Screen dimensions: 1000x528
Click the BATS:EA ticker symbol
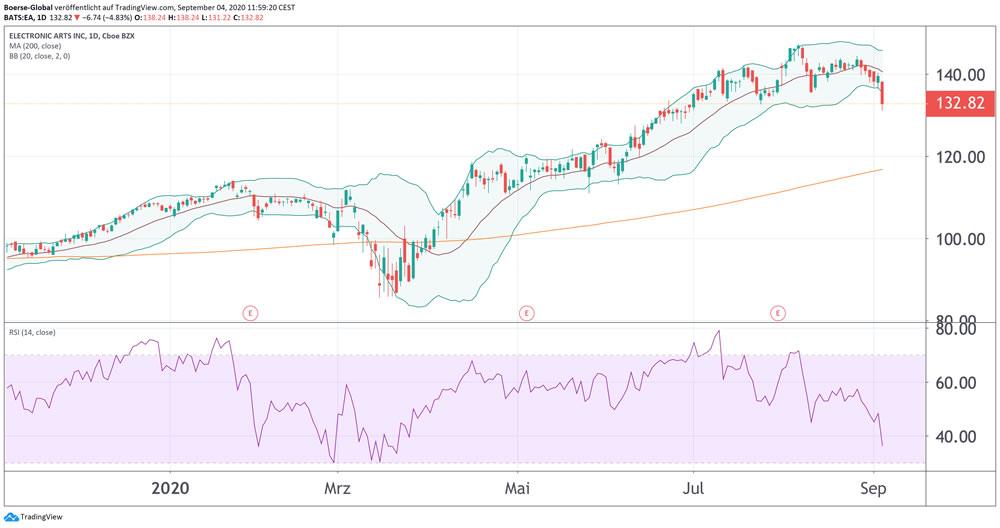[18, 18]
